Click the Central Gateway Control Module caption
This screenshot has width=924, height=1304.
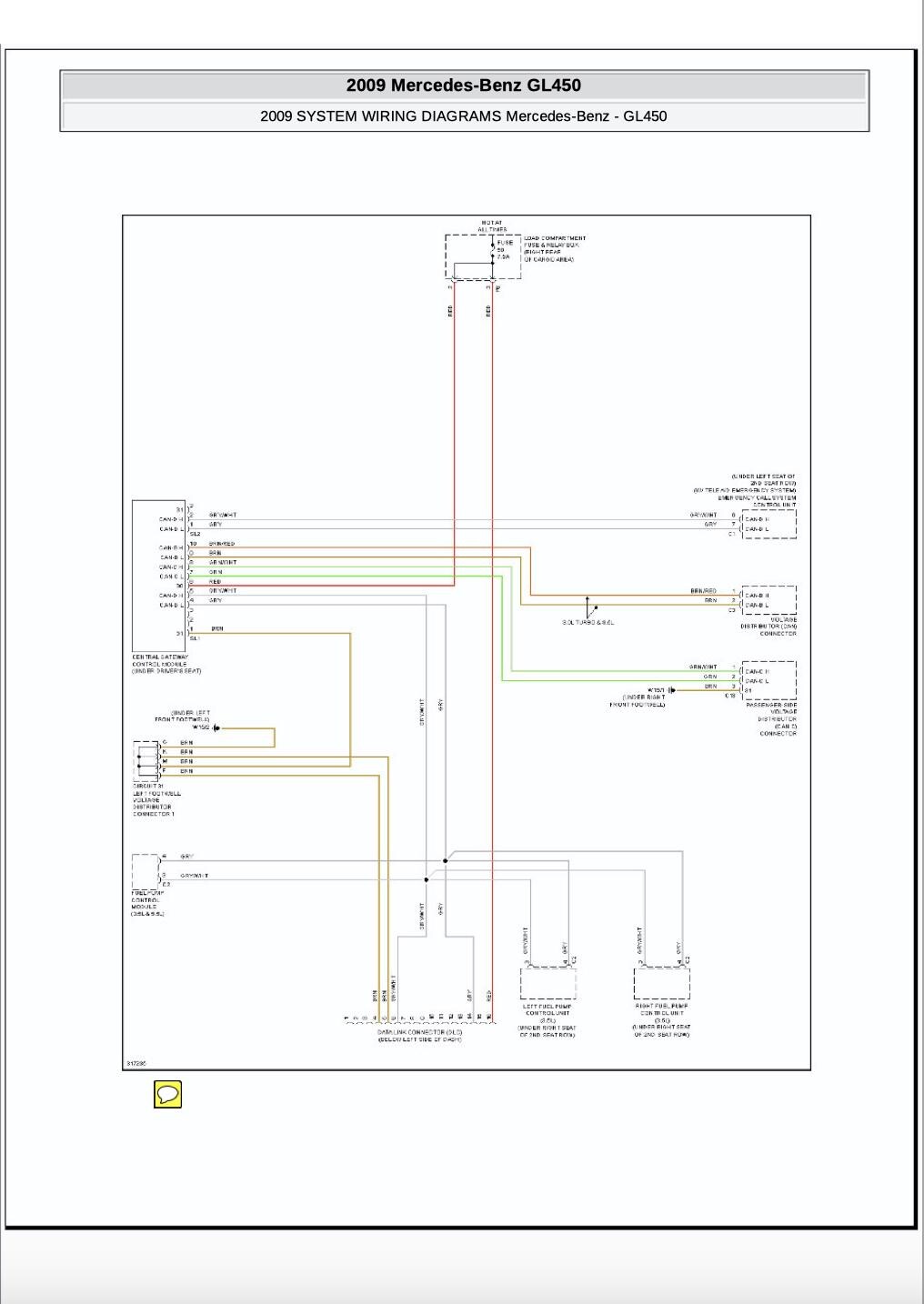click(x=166, y=664)
